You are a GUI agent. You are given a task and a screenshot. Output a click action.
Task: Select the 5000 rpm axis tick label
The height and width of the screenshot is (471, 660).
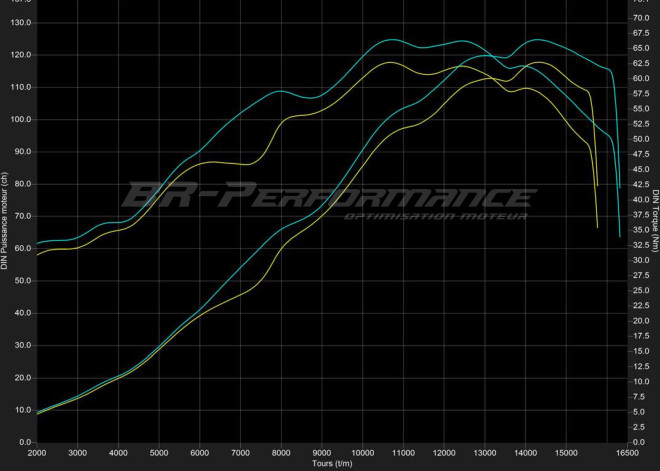point(159,452)
